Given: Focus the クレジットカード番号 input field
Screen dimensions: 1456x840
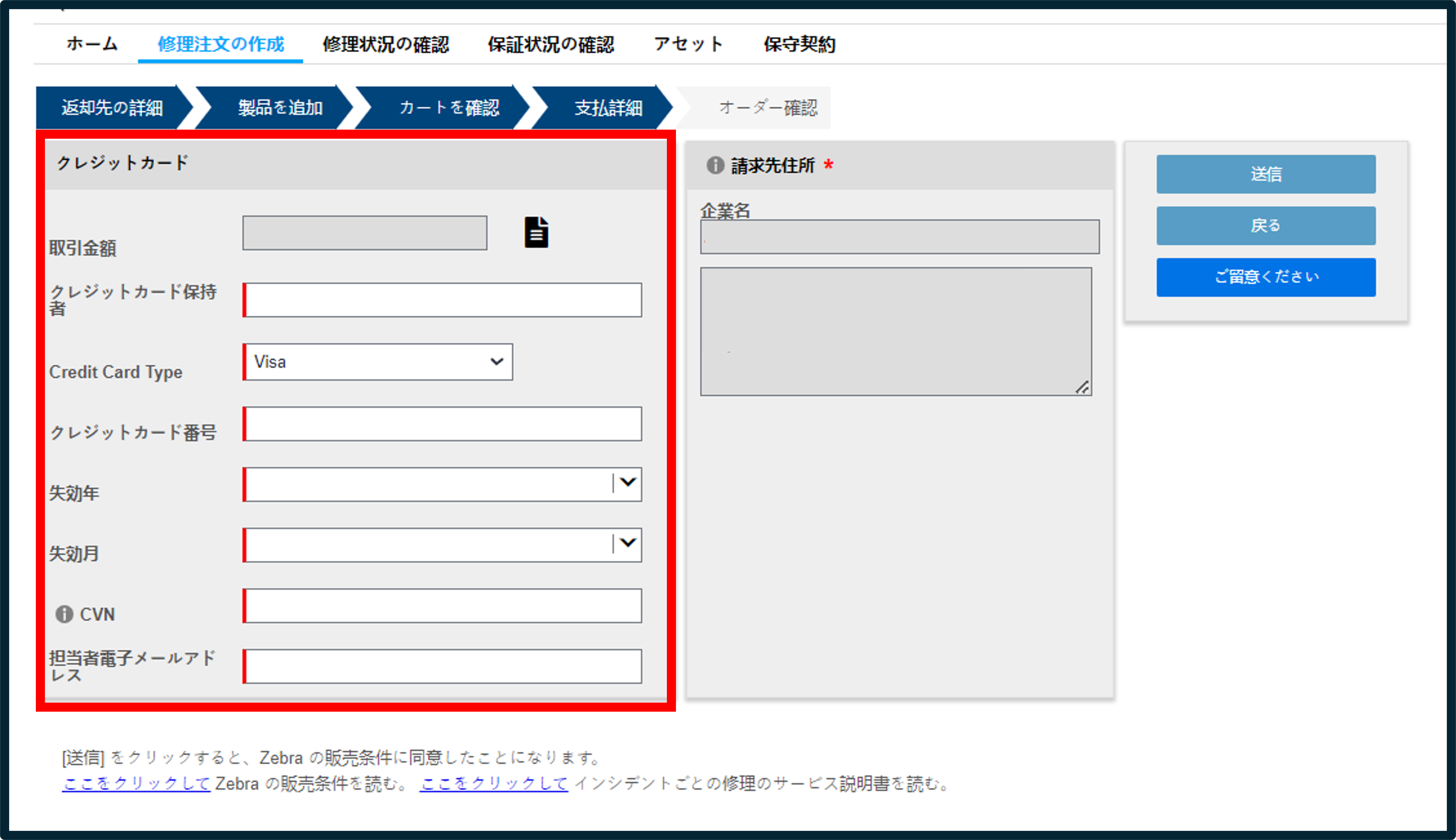Looking at the screenshot, I should coord(442,424).
